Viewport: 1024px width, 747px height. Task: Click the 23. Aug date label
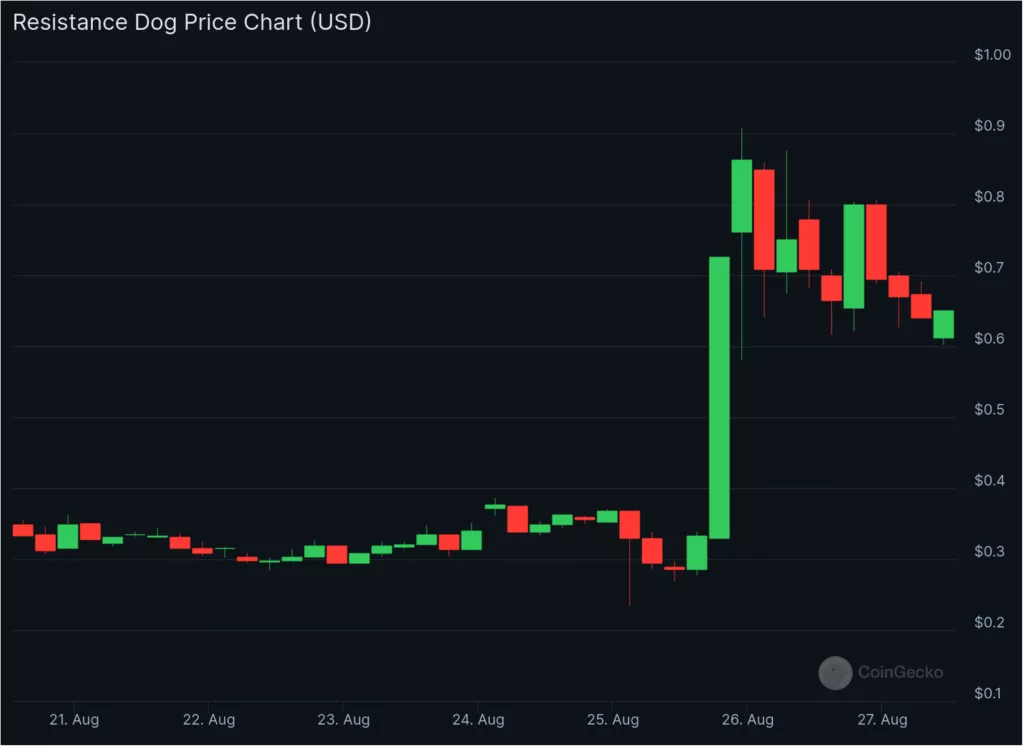(343, 719)
